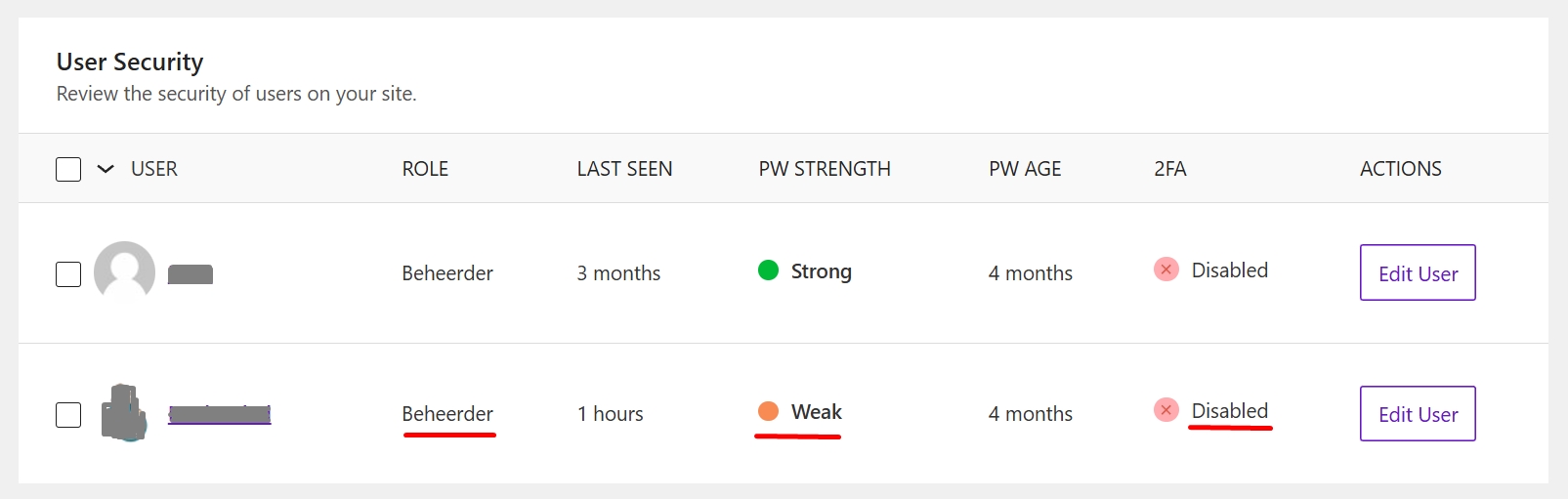Click the USER column header
This screenshot has height=499, width=1568.
(x=154, y=169)
